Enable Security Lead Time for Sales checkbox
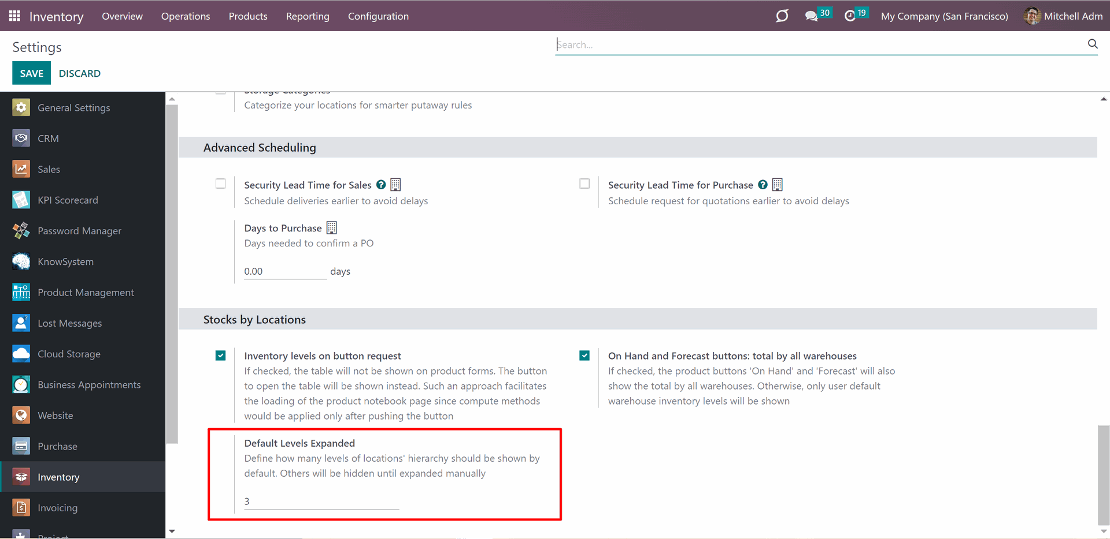 (x=221, y=183)
